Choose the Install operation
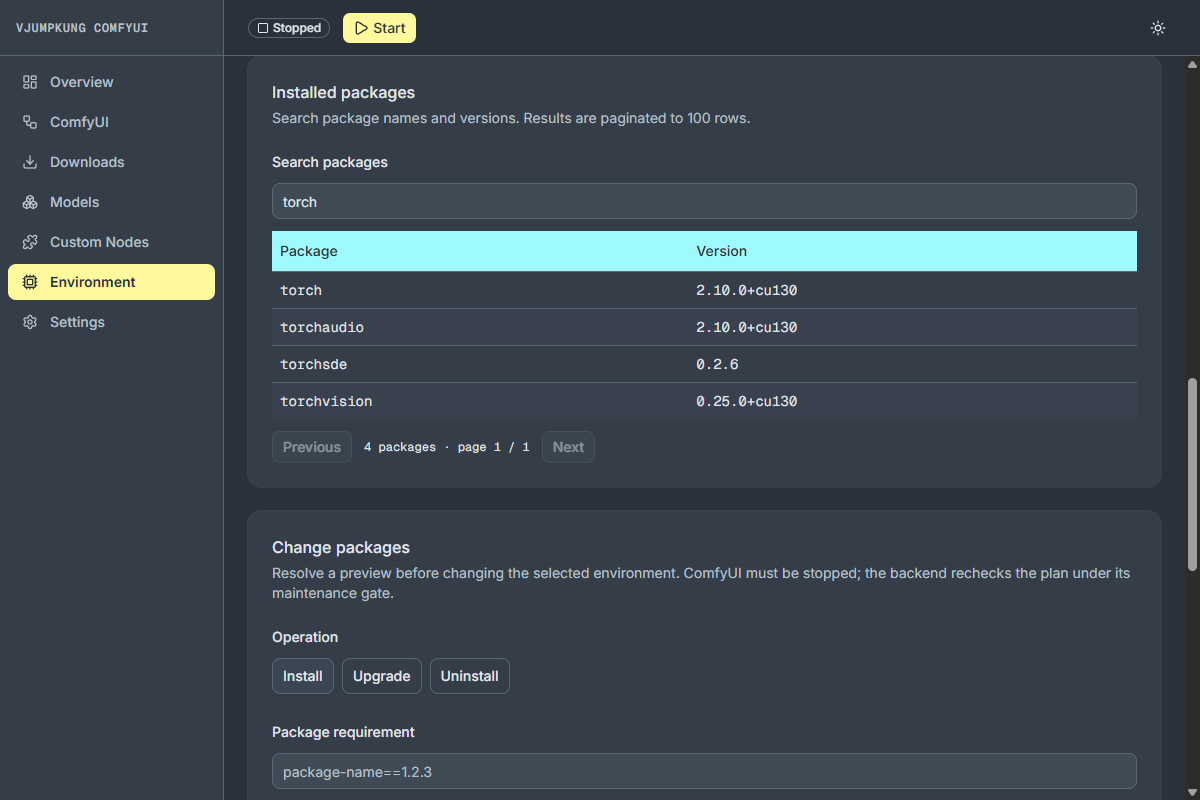Image resolution: width=1200 pixels, height=800 pixels. point(303,676)
